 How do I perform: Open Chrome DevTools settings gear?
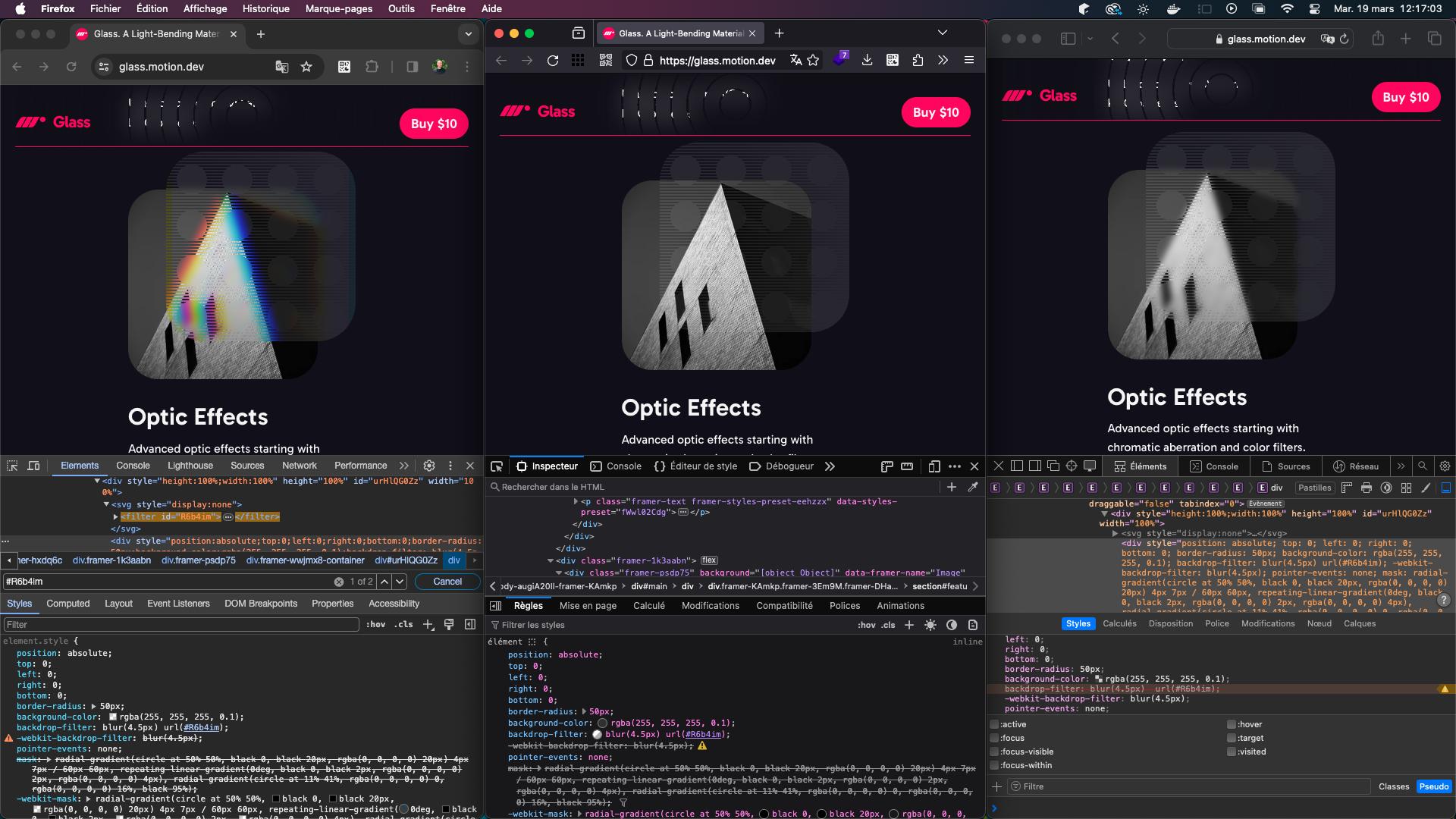[x=429, y=466]
